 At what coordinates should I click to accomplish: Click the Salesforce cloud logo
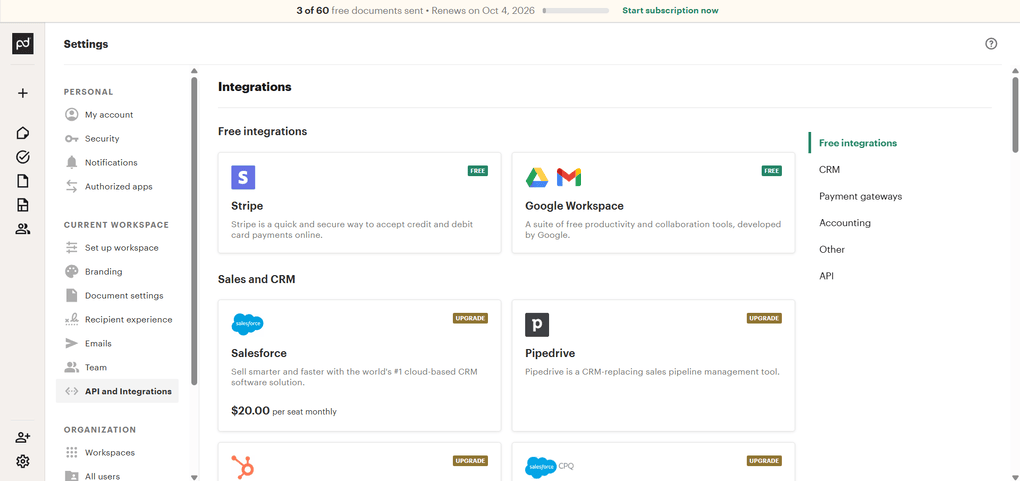(x=247, y=324)
